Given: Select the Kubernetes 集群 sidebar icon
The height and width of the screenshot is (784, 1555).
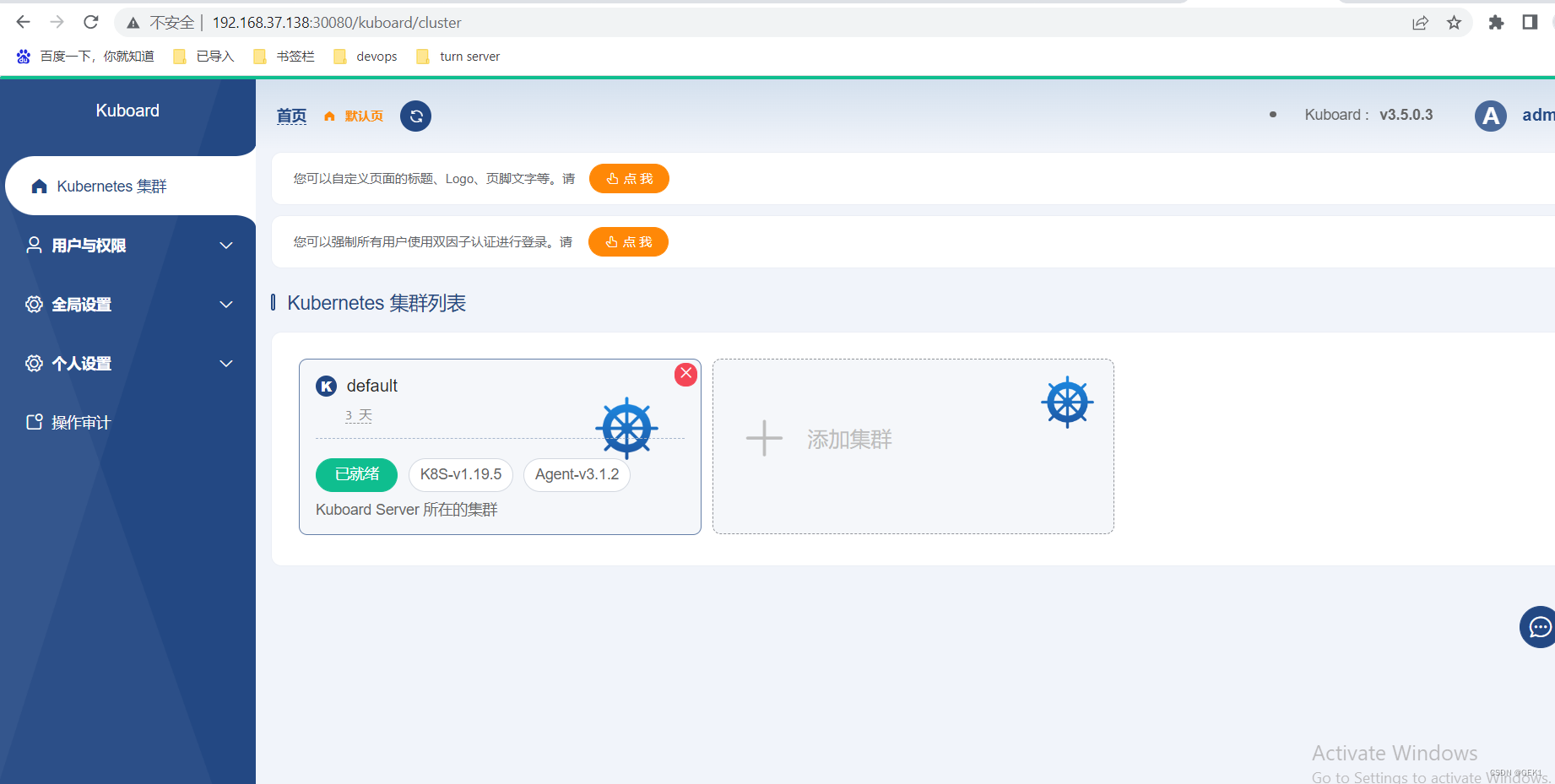Looking at the screenshot, I should coord(39,186).
